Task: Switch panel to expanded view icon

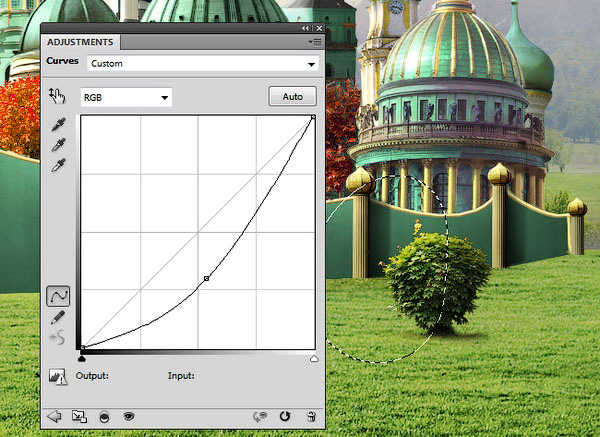Action: click(x=79, y=416)
